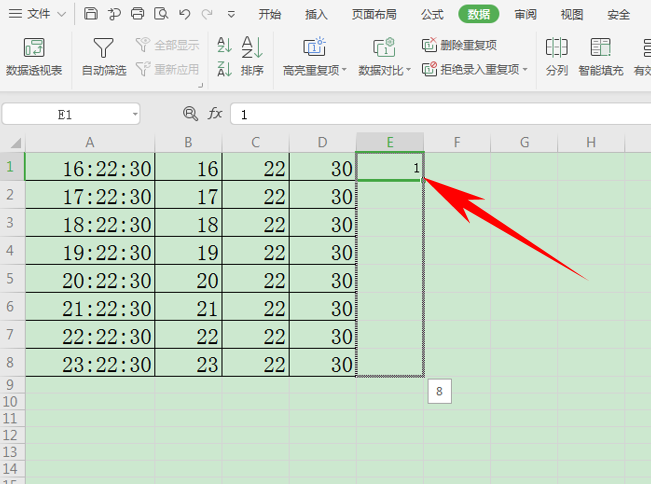This screenshot has height=484, width=651.
Task: Click cell containing 16:22:30
Action: click(x=90, y=167)
